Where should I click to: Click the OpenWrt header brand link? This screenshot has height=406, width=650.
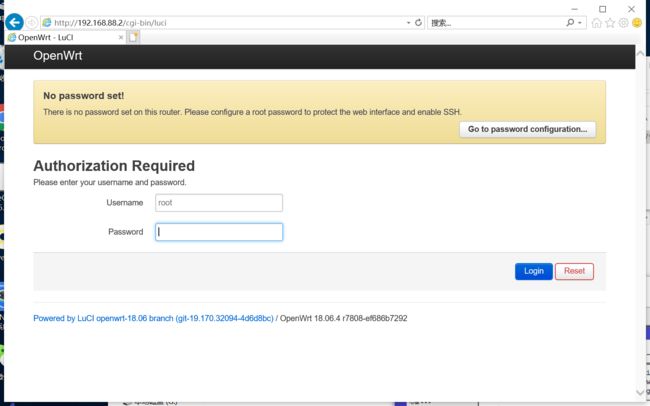click(x=58, y=56)
